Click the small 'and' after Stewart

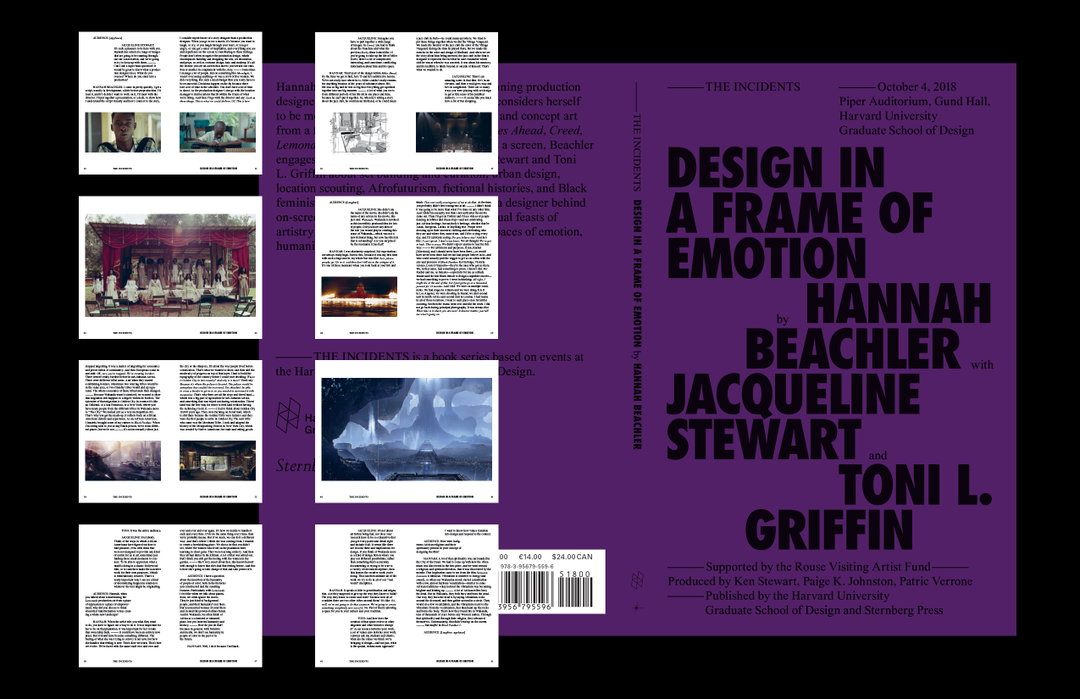point(878,455)
